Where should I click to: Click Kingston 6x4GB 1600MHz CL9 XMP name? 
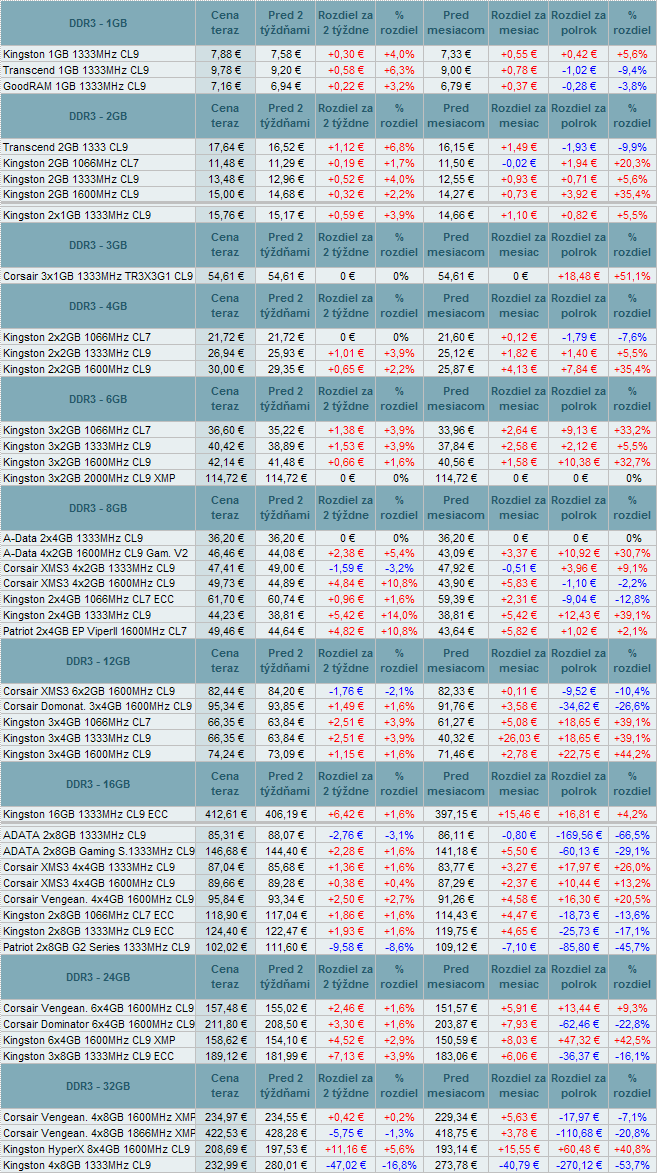click(x=89, y=1040)
